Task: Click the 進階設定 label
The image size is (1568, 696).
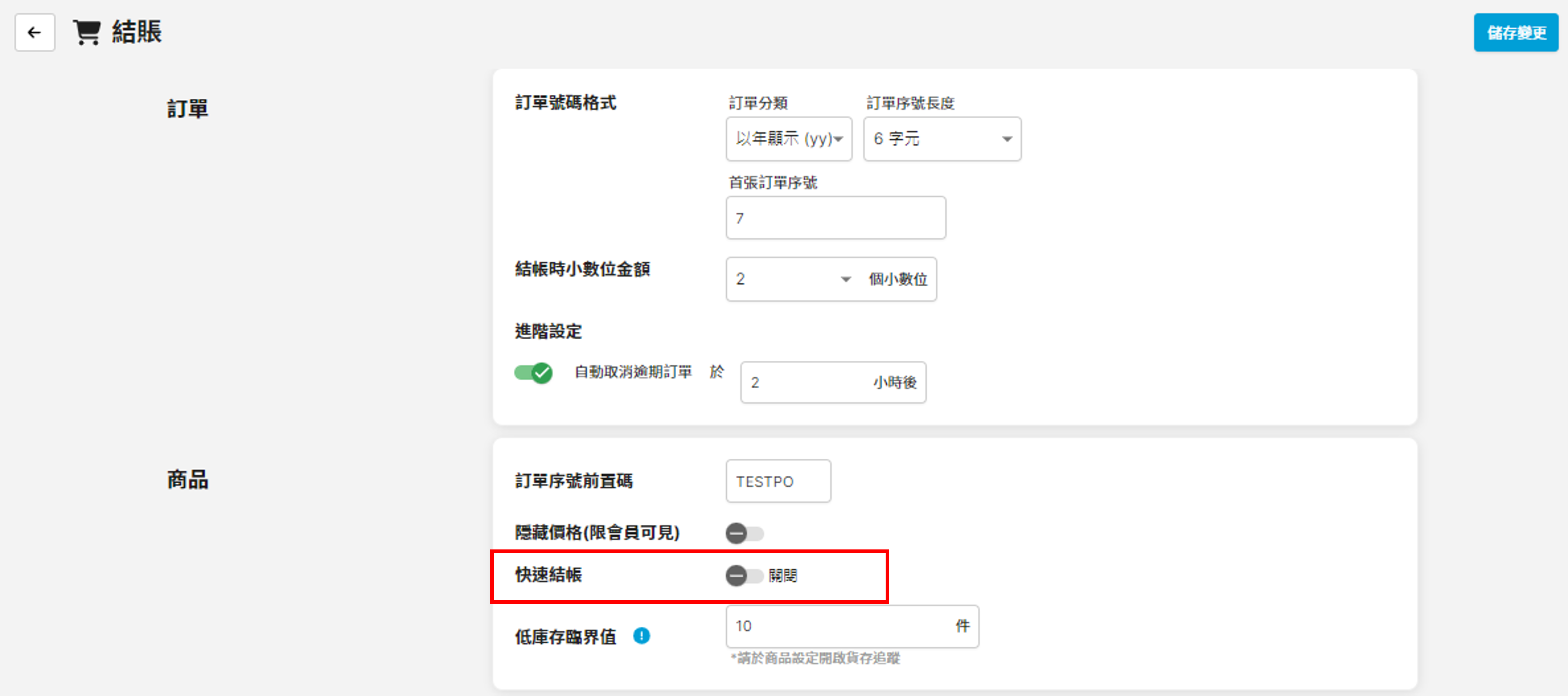Action: point(548,331)
